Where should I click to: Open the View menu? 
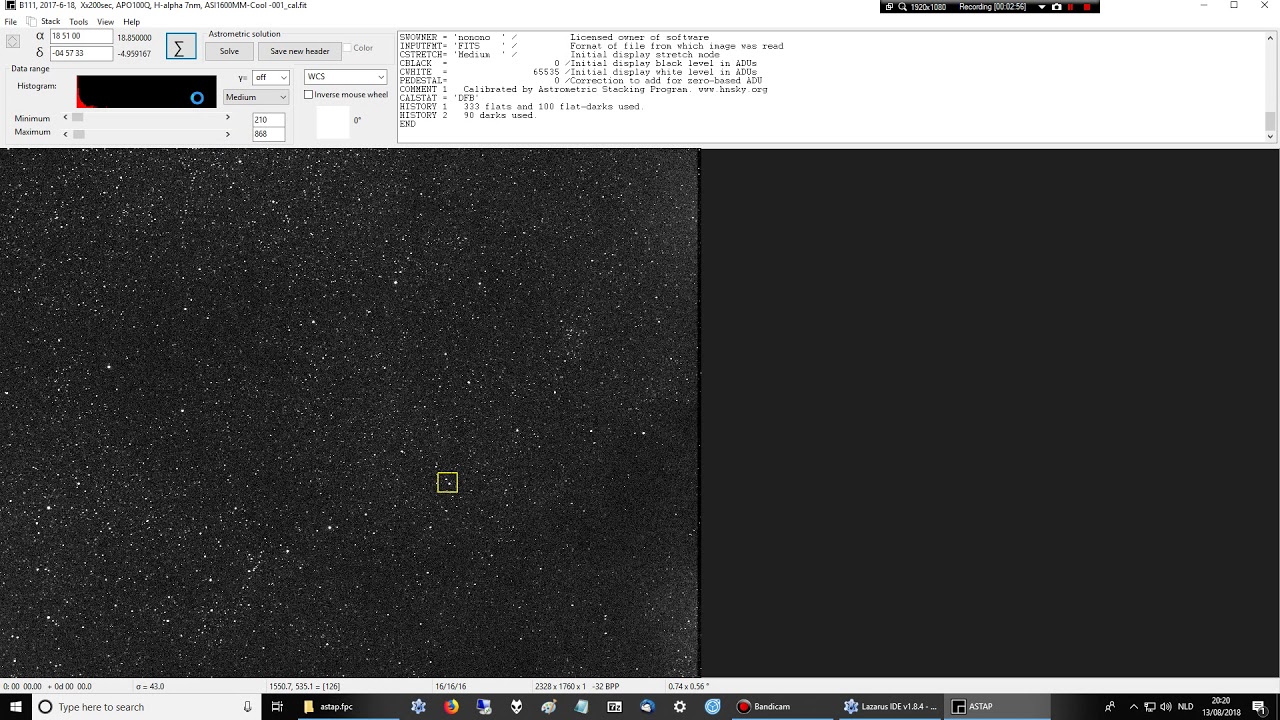pyautogui.click(x=105, y=22)
